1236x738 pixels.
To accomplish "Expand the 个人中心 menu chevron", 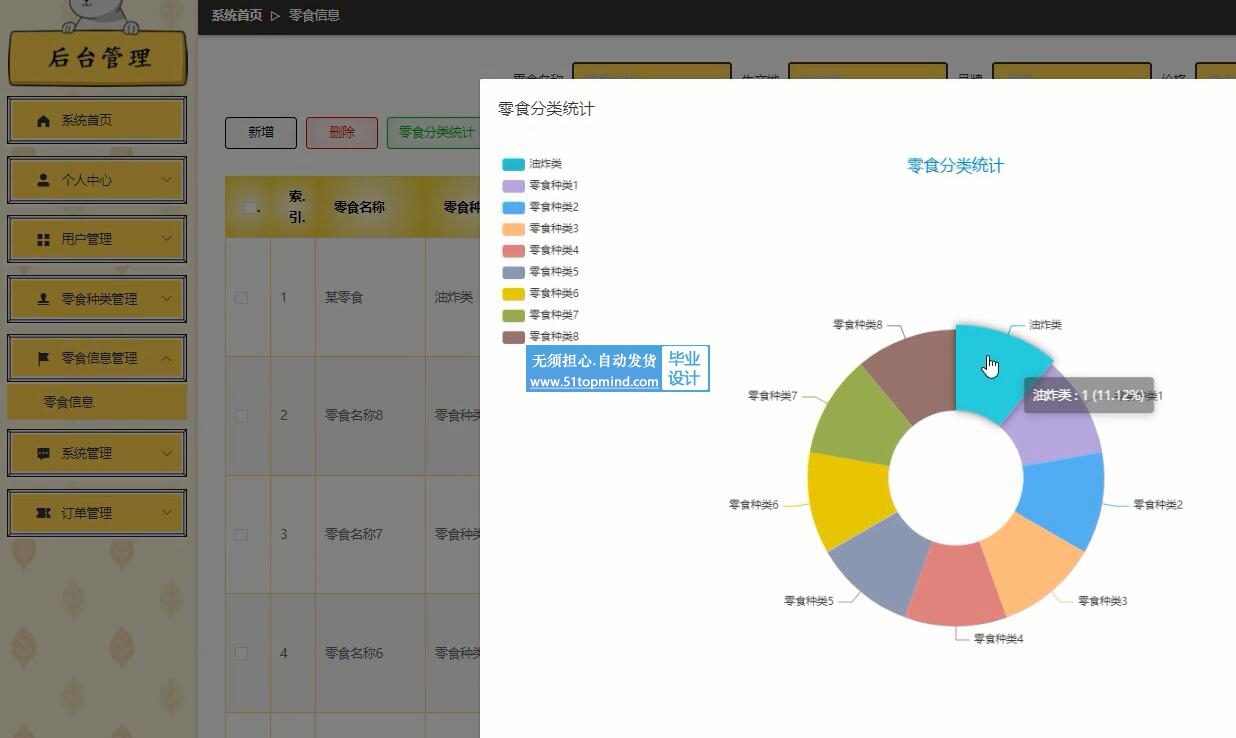I will click(x=166, y=180).
